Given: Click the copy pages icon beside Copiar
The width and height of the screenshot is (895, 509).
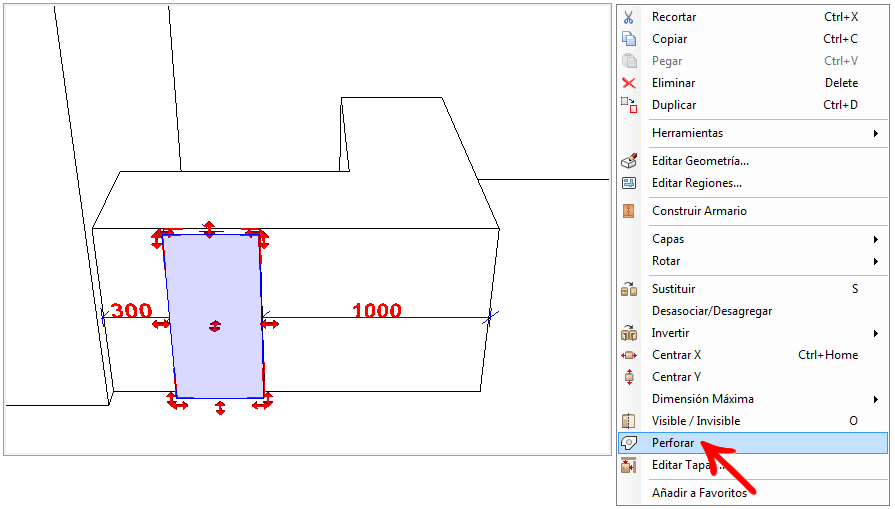Looking at the screenshot, I should pos(628,39).
